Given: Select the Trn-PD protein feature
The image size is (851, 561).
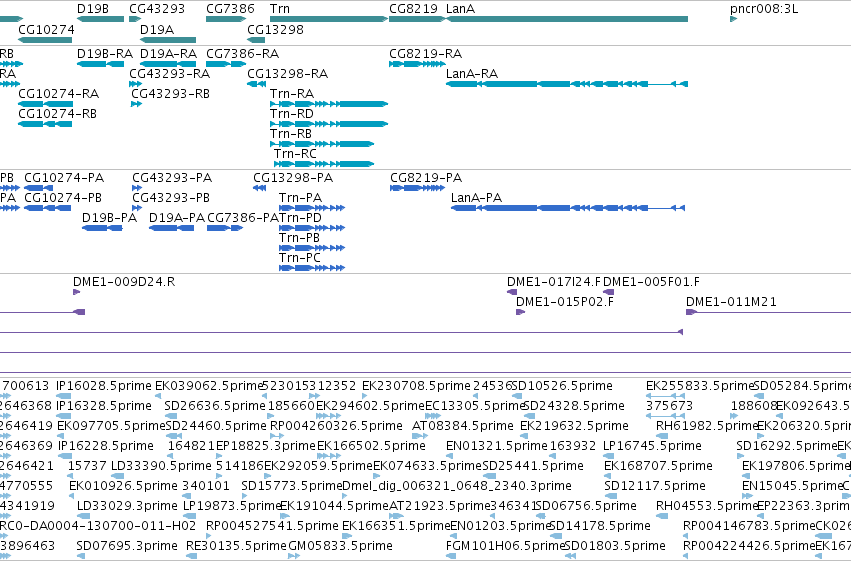Looking at the screenshot, I should pyautogui.click(x=312, y=228).
